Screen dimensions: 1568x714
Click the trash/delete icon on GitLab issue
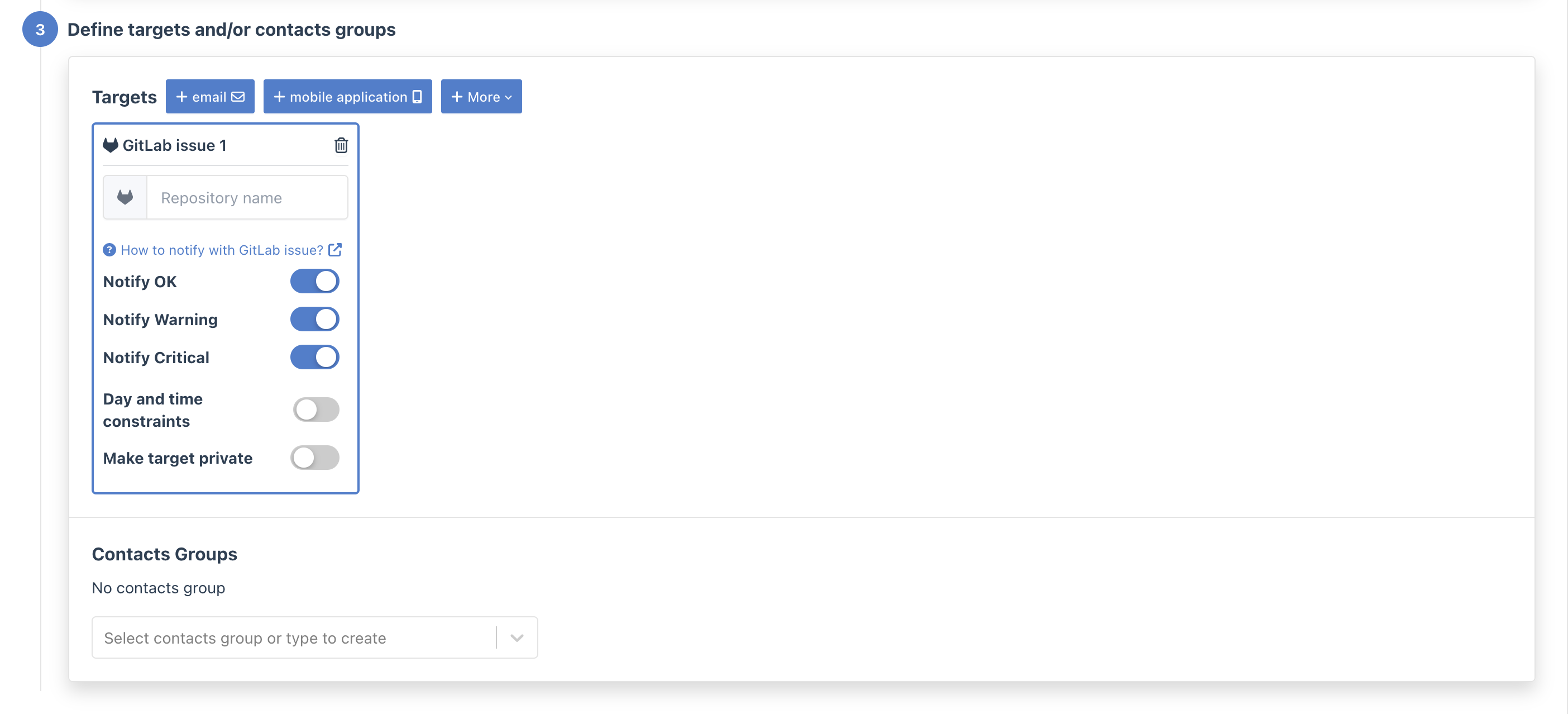(340, 144)
